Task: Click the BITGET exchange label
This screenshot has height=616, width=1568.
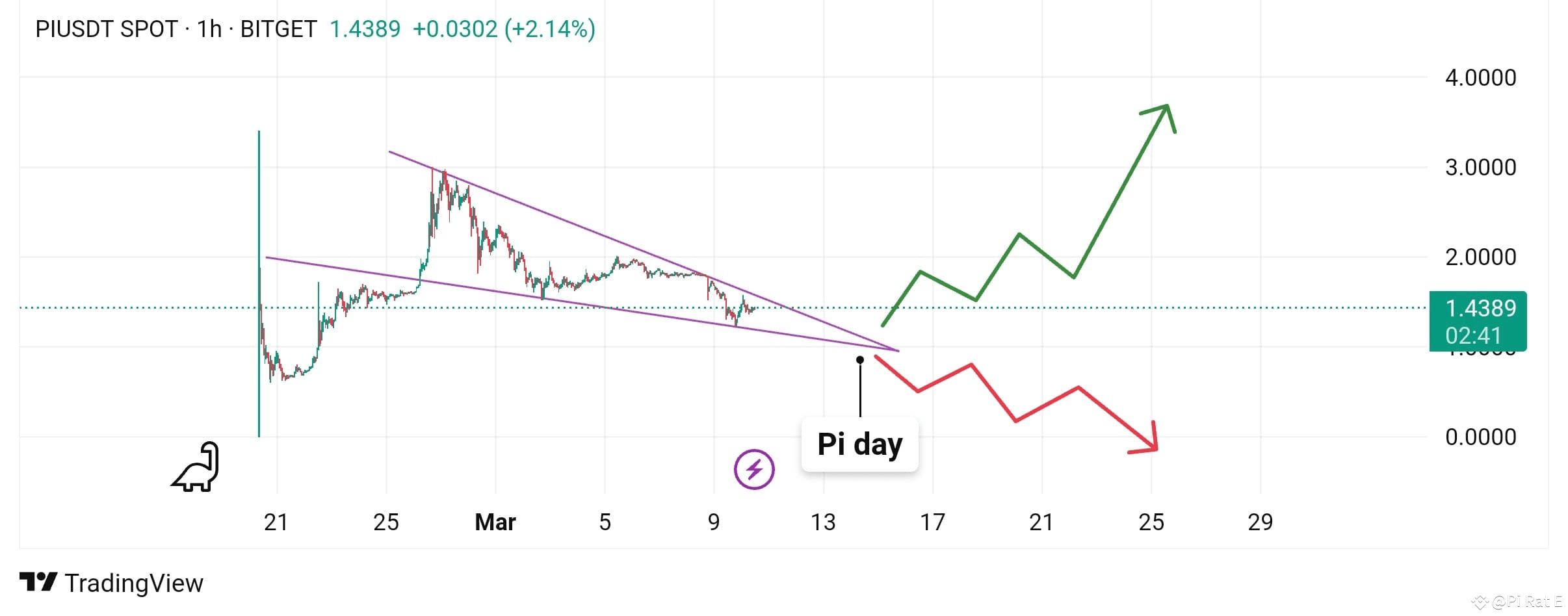Action: [x=279, y=29]
